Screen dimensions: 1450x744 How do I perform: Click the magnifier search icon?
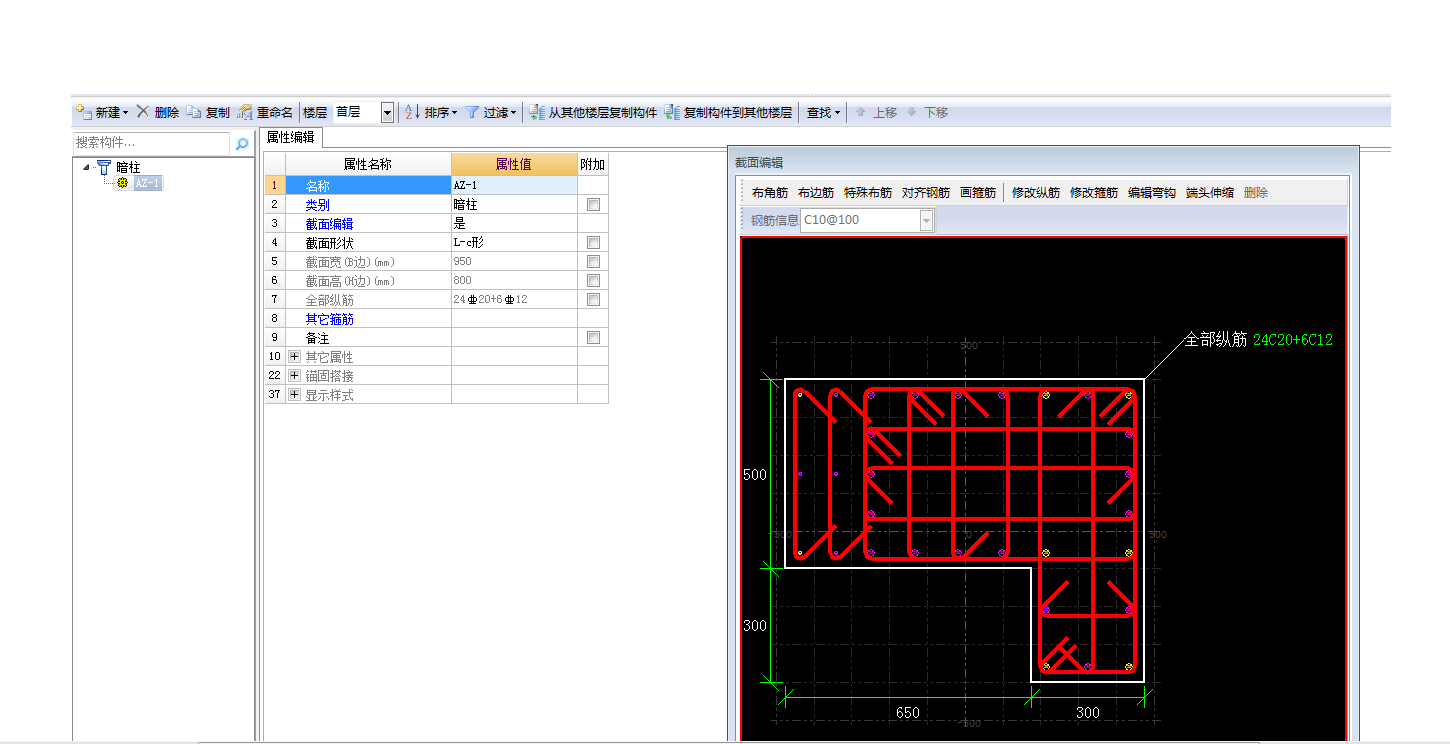coord(242,144)
